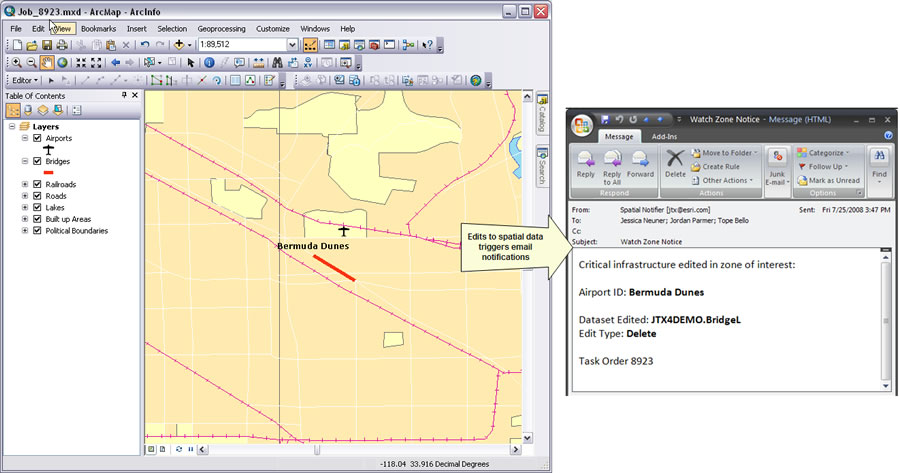Open the Catalog side tab
Screen dimensions: 900x473
coord(543,115)
